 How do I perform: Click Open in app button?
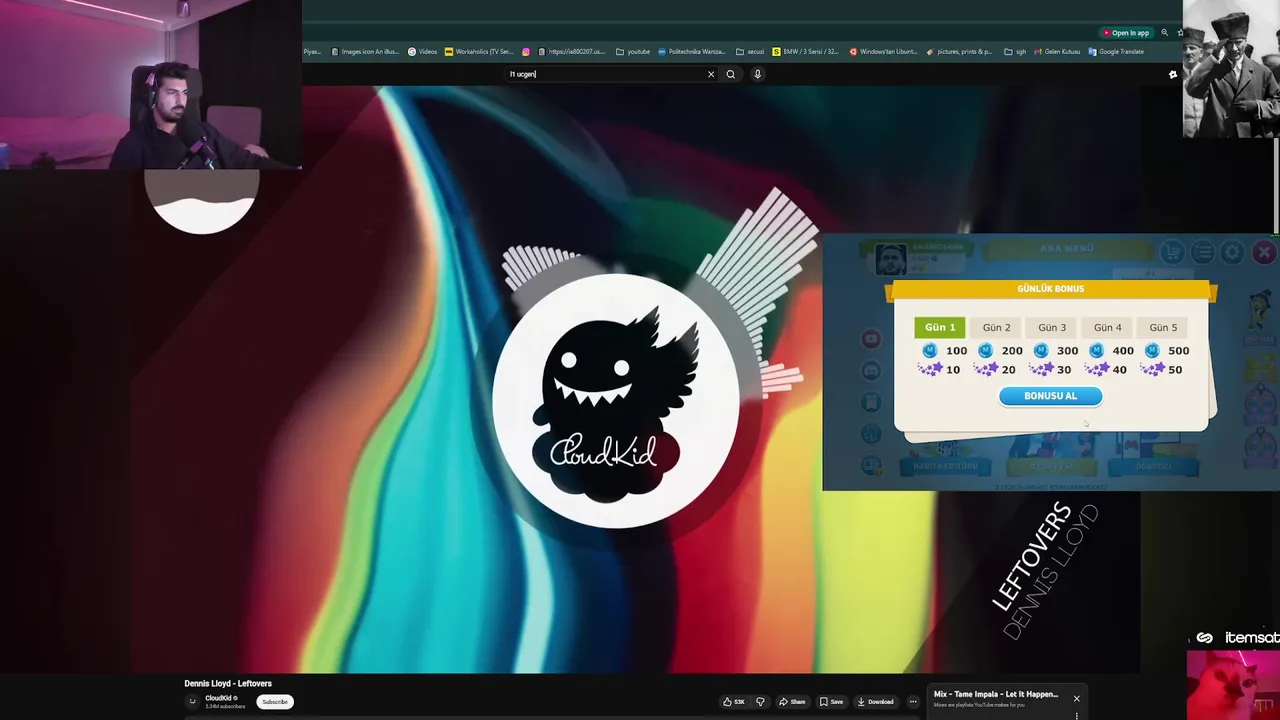(x=1126, y=33)
